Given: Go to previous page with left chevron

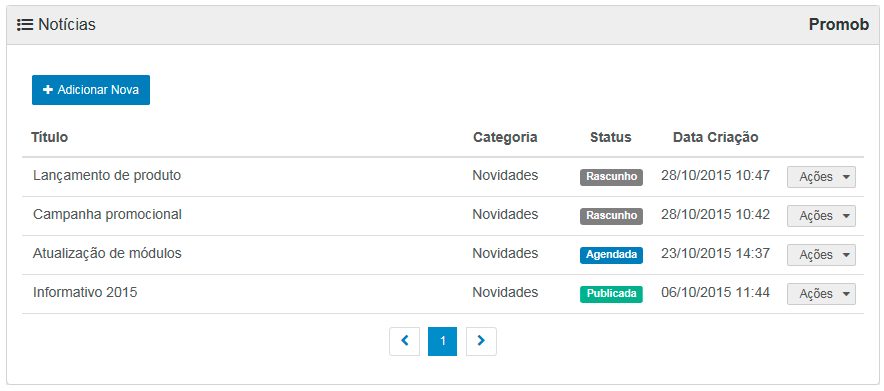Looking at the screenshot, I should [404, 341].
